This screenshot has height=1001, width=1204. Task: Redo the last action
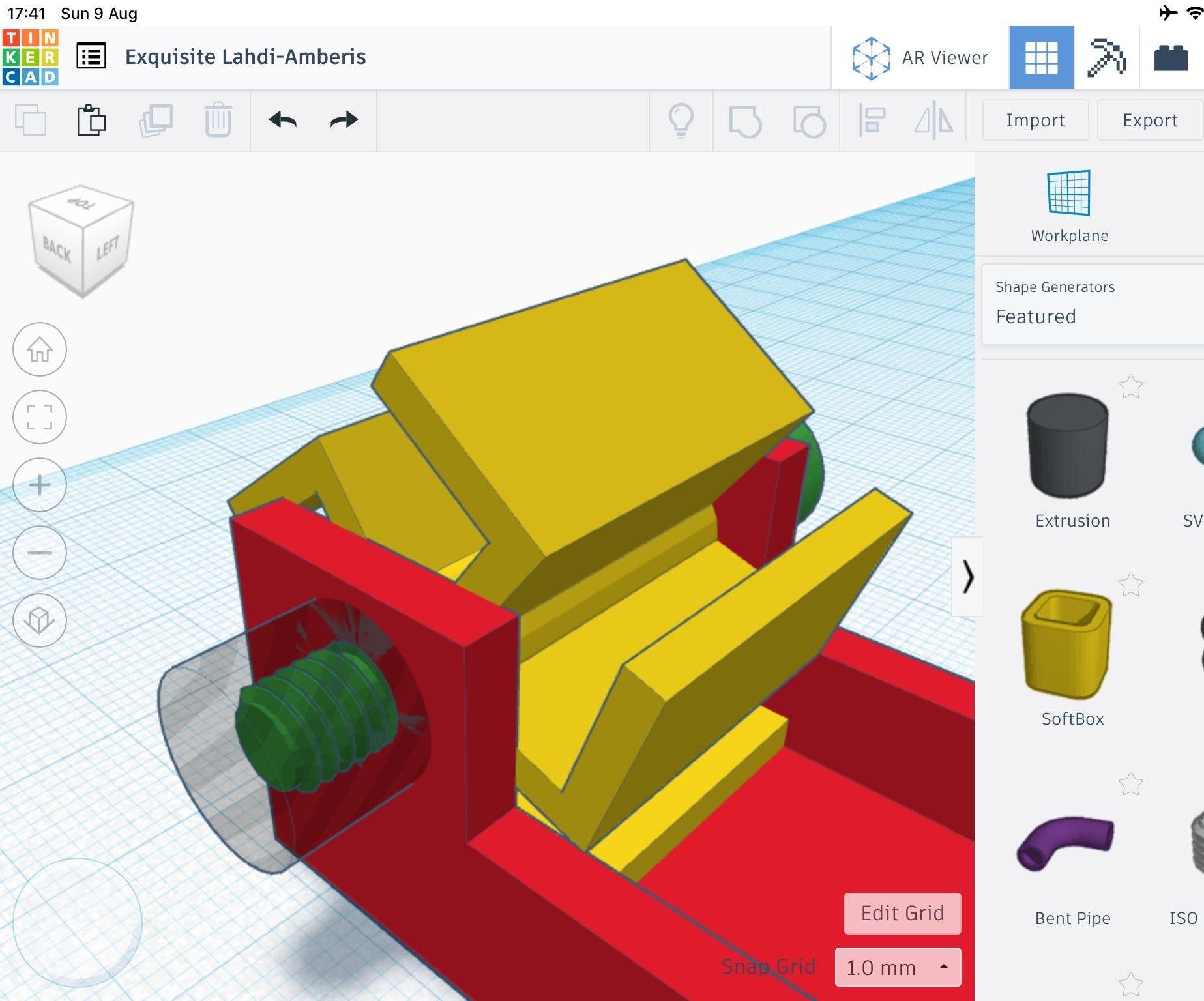click(x=344, y=120)
